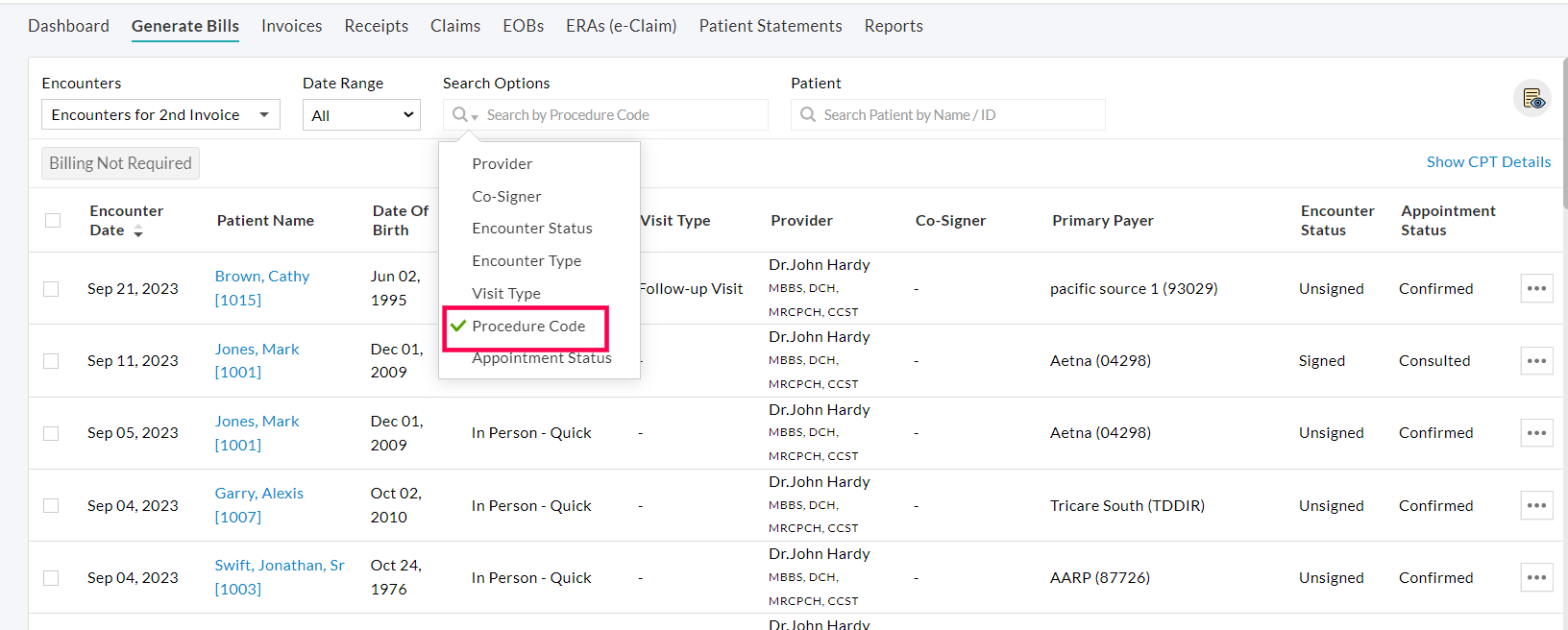Check the select-all encounters header checkbox
This screenshot has width=1568, height=630.
click(52, 220)
